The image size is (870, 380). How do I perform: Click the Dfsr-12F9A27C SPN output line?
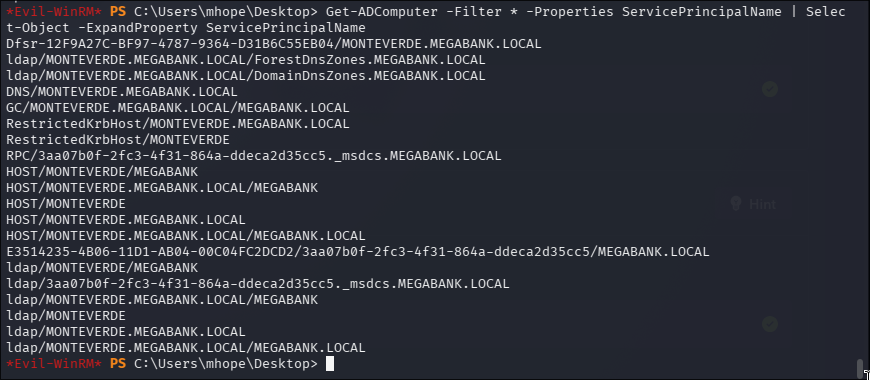tap(274, 44)
